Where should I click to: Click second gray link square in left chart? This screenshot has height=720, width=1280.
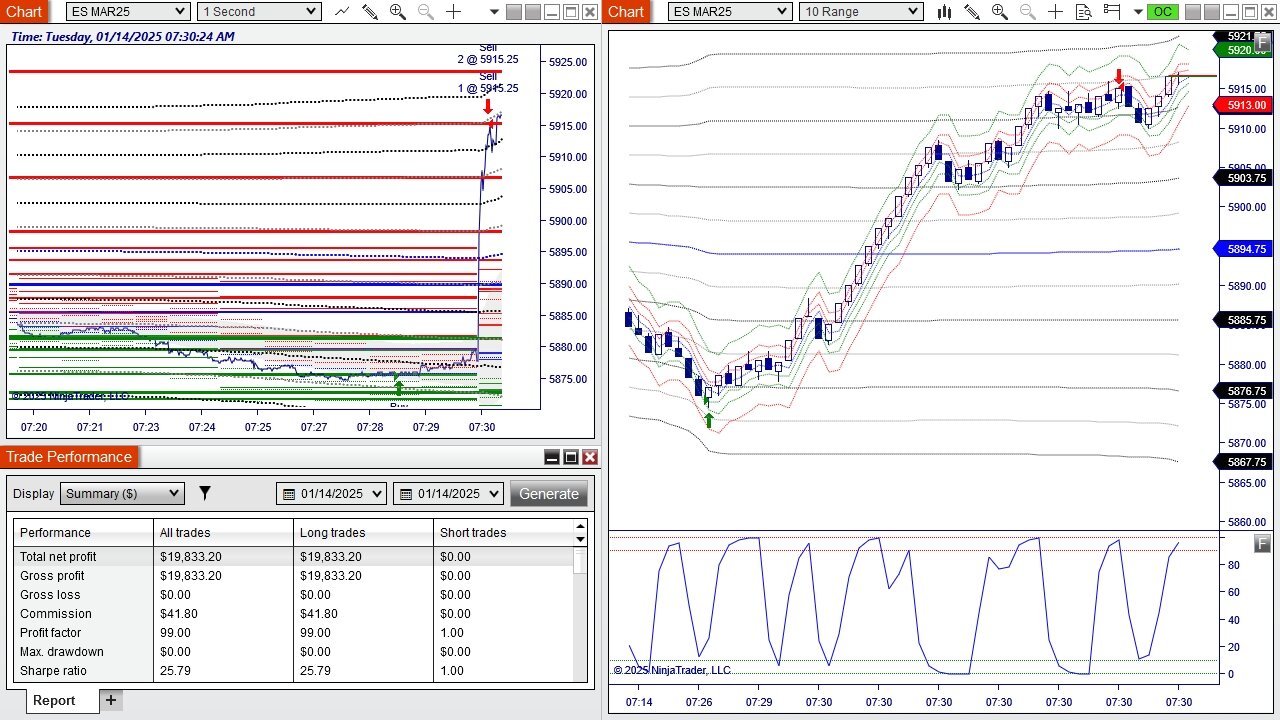coord(533,12)
